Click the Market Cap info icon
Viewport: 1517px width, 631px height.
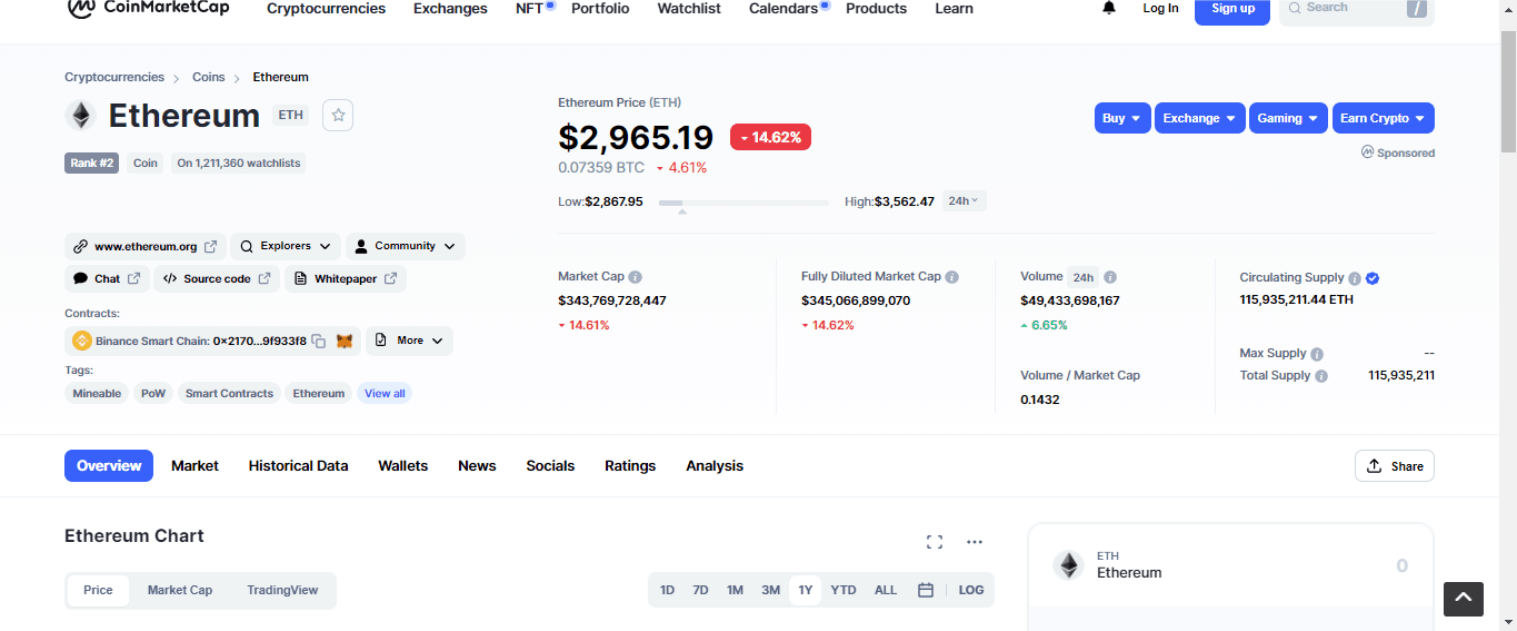(x=635, y=277)
